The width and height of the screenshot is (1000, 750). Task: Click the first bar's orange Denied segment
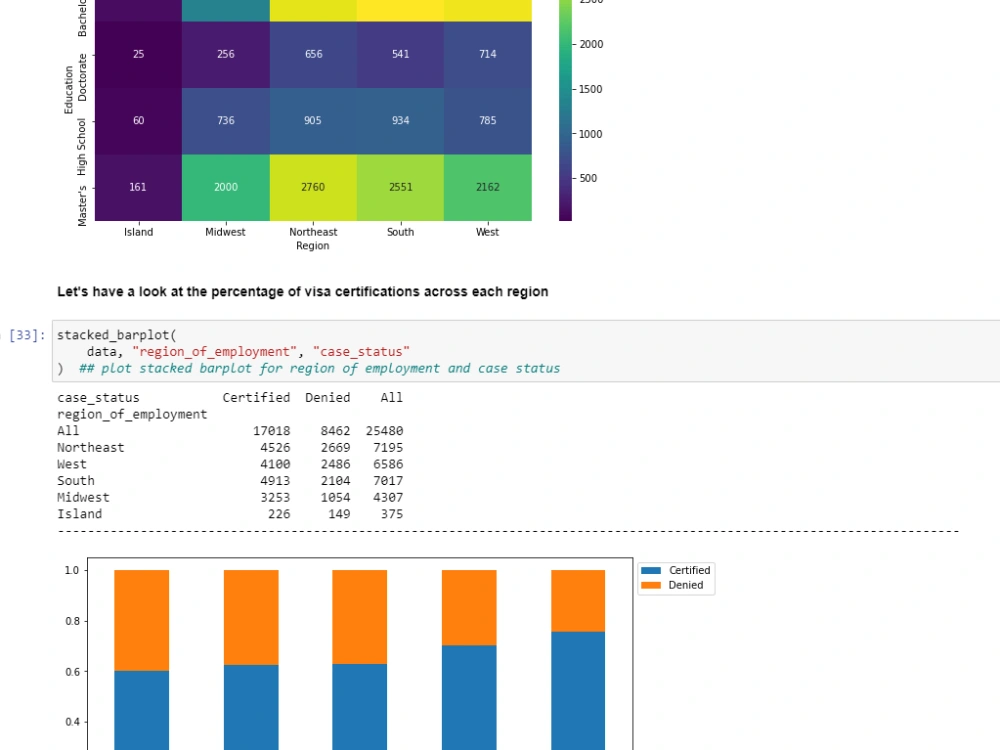coord(142,620)
